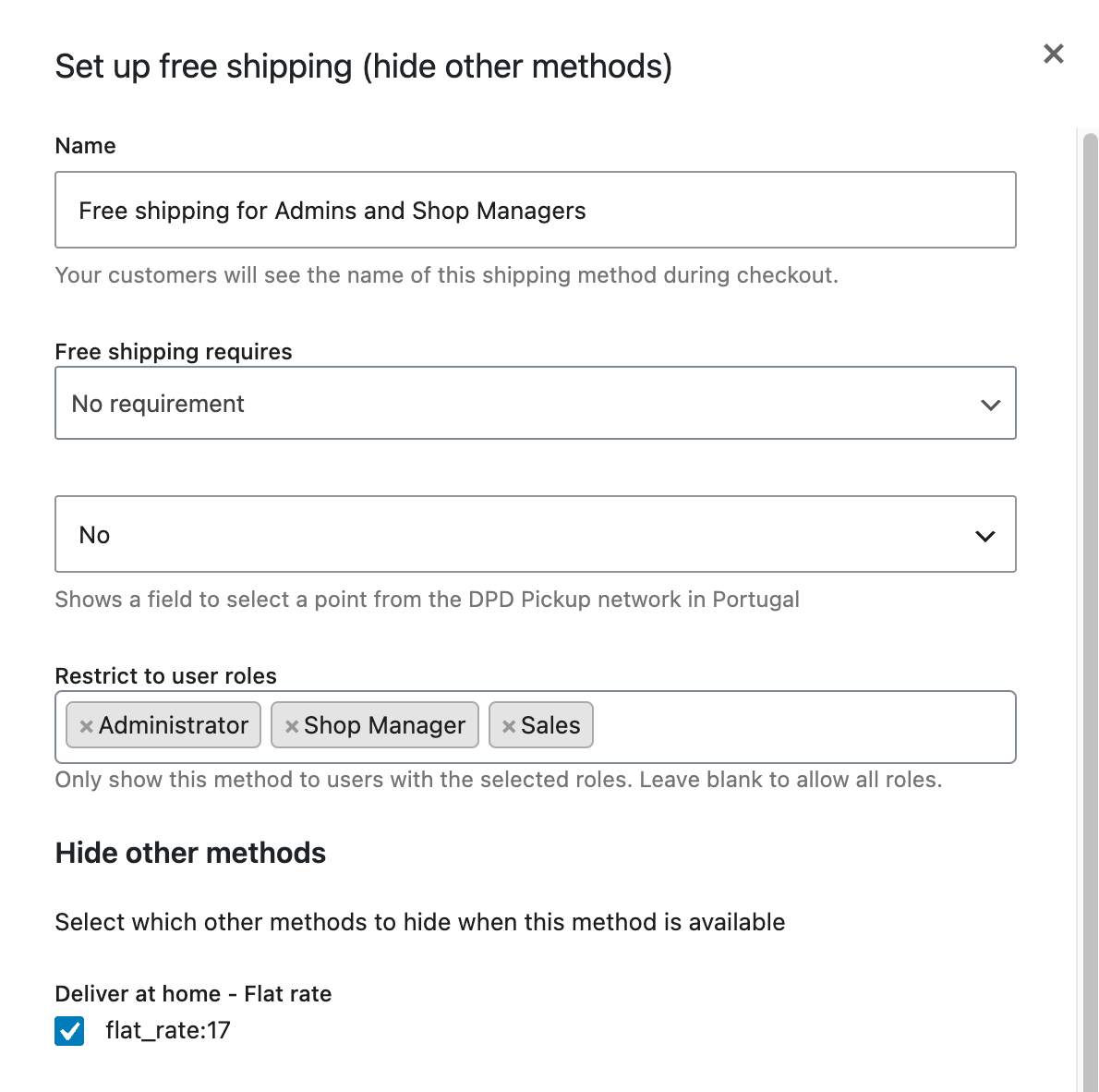Click the Sales role chip

tap(549, 725)
